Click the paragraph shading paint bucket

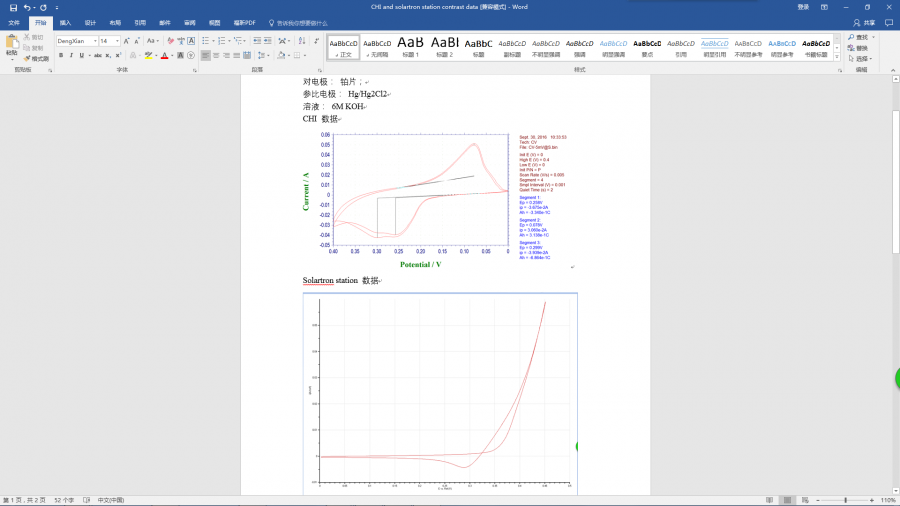(281, 56)
